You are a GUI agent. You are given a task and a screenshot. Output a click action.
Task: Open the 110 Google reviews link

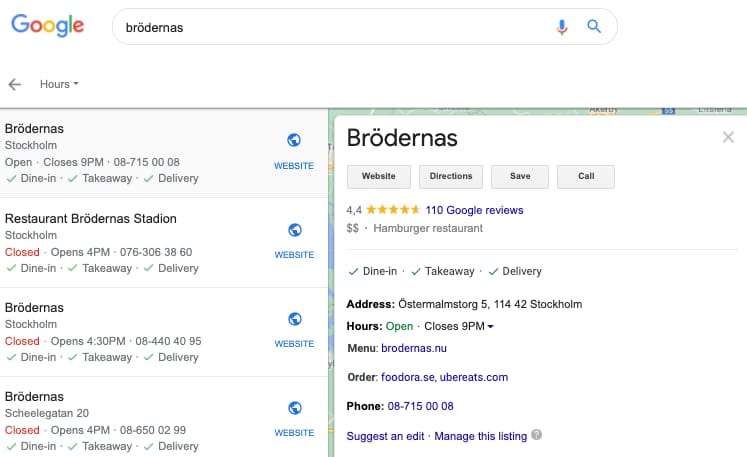474,210
